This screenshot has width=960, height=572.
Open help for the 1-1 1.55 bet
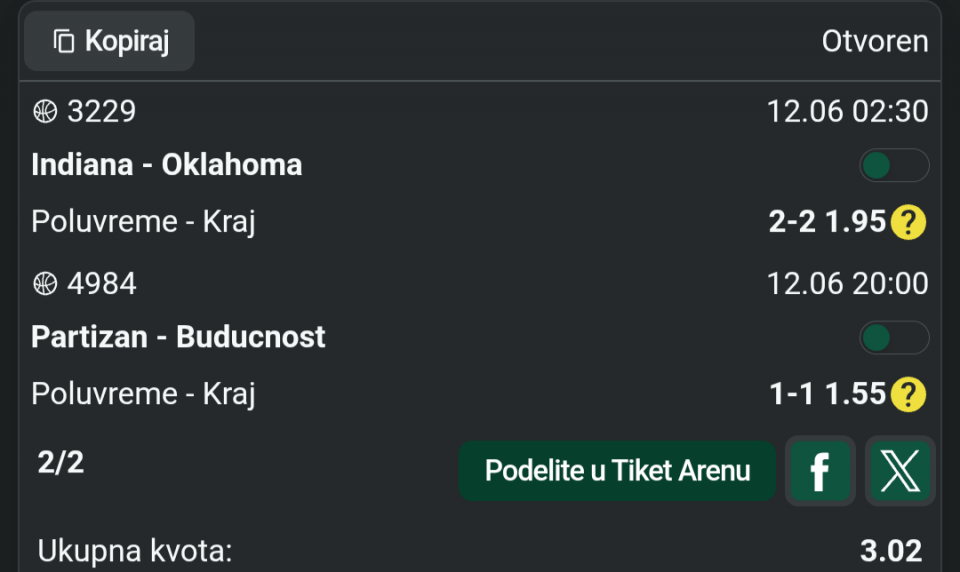(908, 394)
